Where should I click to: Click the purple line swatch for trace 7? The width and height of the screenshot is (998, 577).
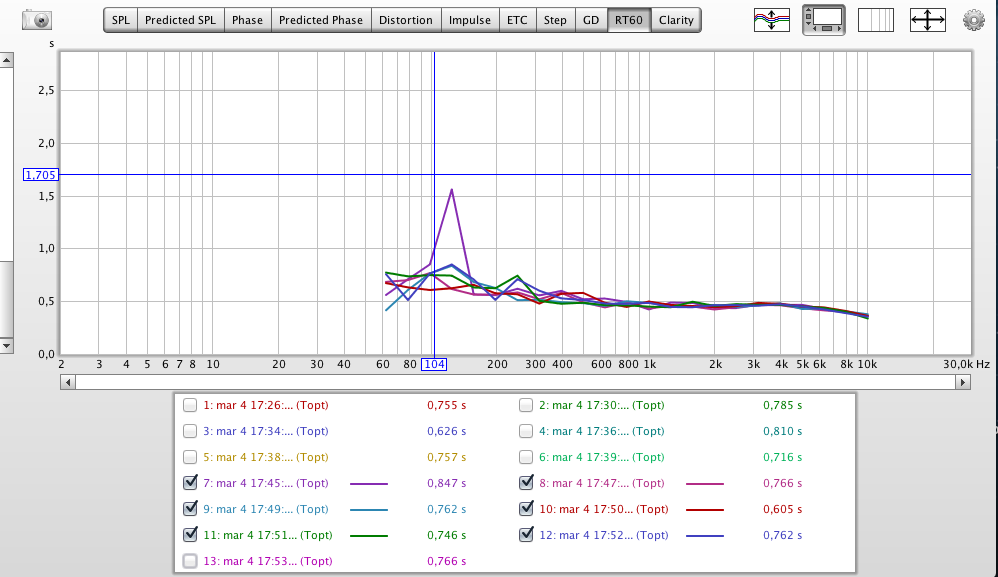coord(369,484)
